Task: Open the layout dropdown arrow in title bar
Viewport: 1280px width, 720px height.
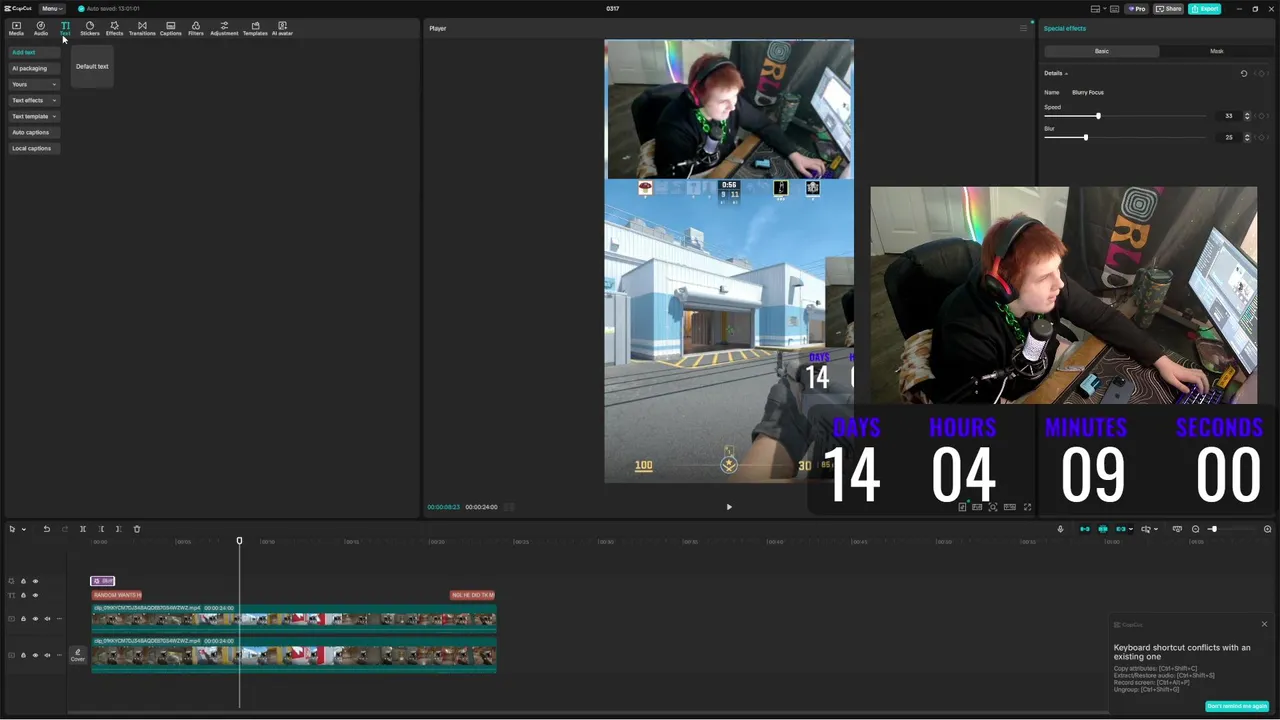Action: click(1104, 9)
